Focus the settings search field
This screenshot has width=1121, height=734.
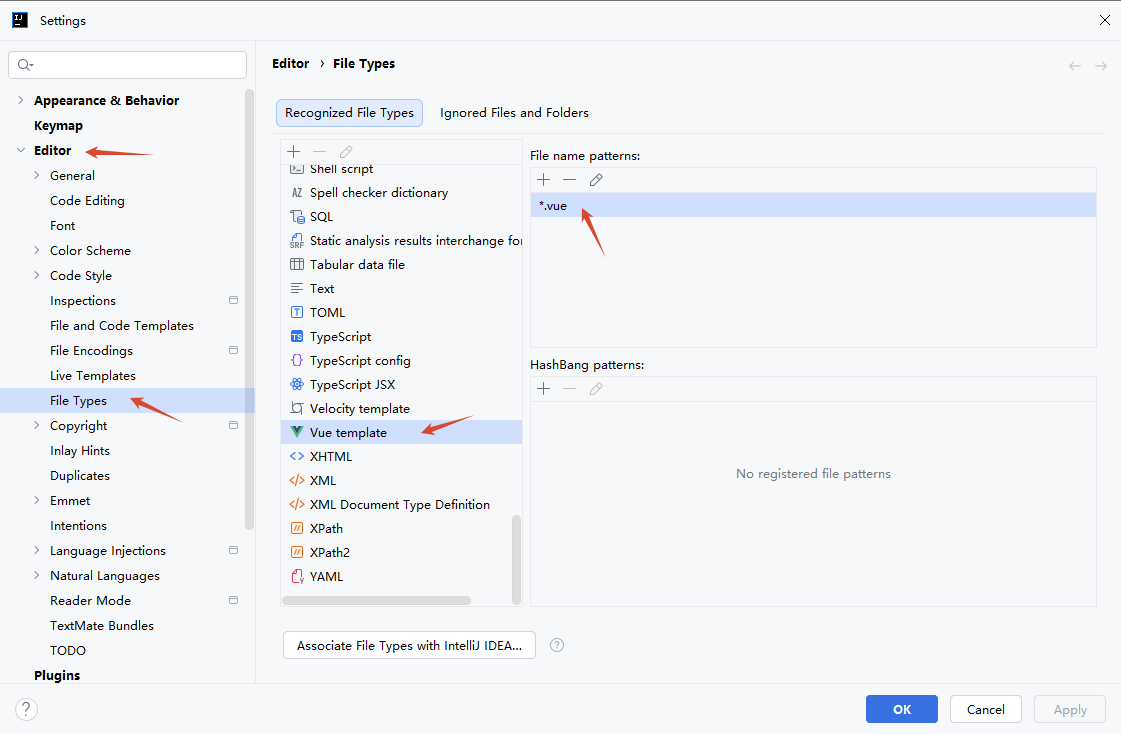[127, 65]
